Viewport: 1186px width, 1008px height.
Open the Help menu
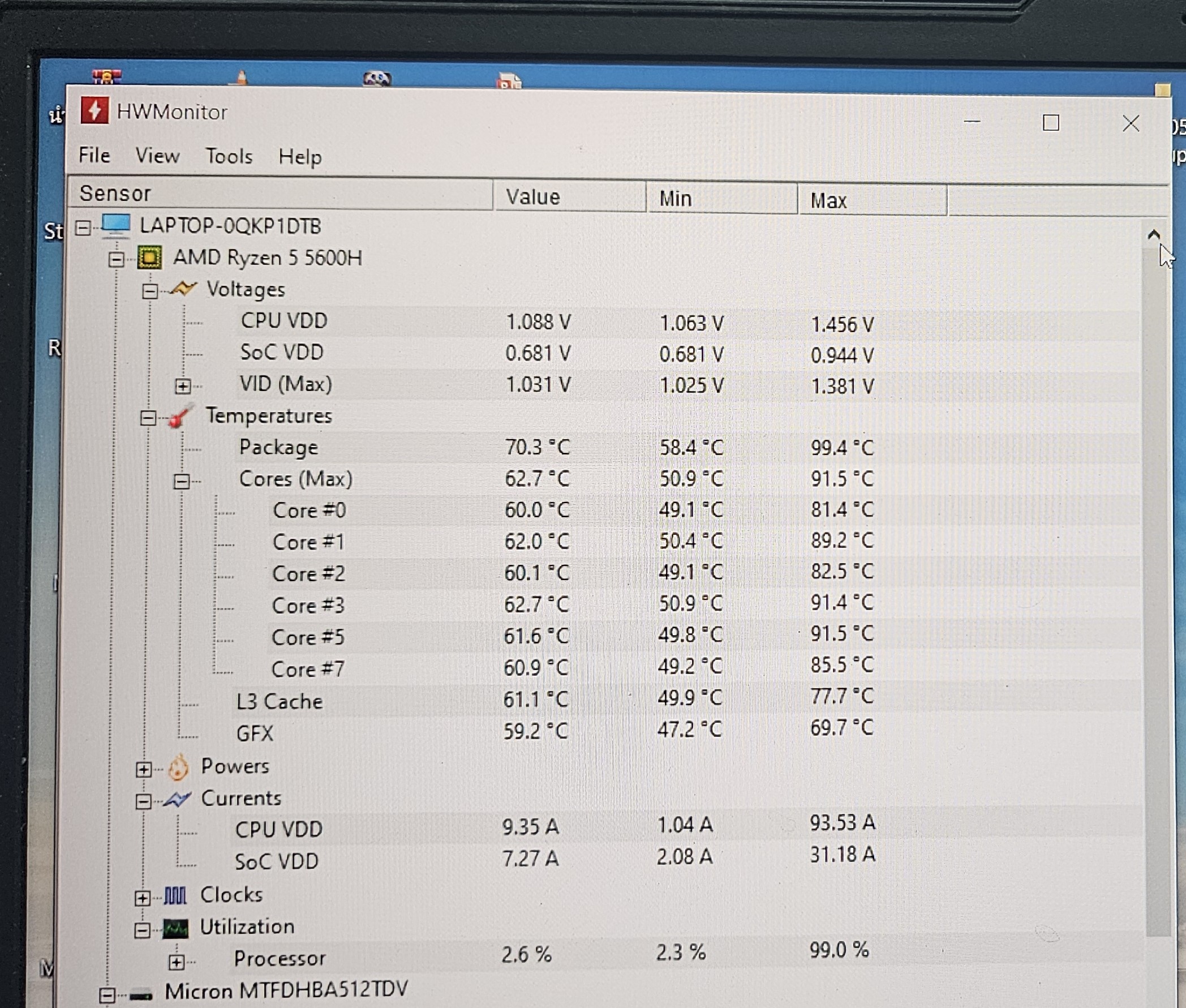tap(300, 157)
